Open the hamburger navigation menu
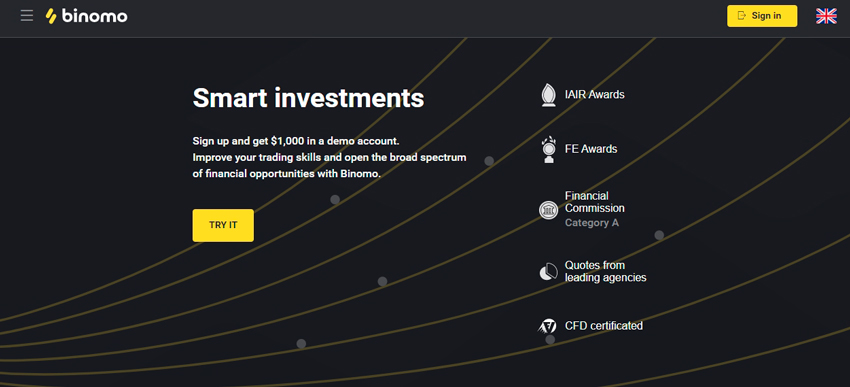Image resolution: width=850 pixels, height=387 pixels. (x=27, y=16)
